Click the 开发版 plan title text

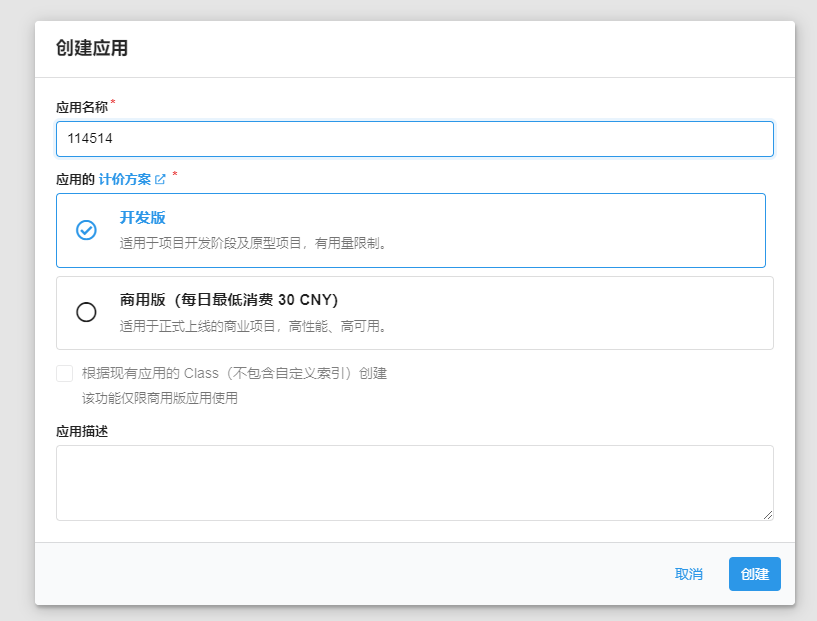(x=135, y=218)
